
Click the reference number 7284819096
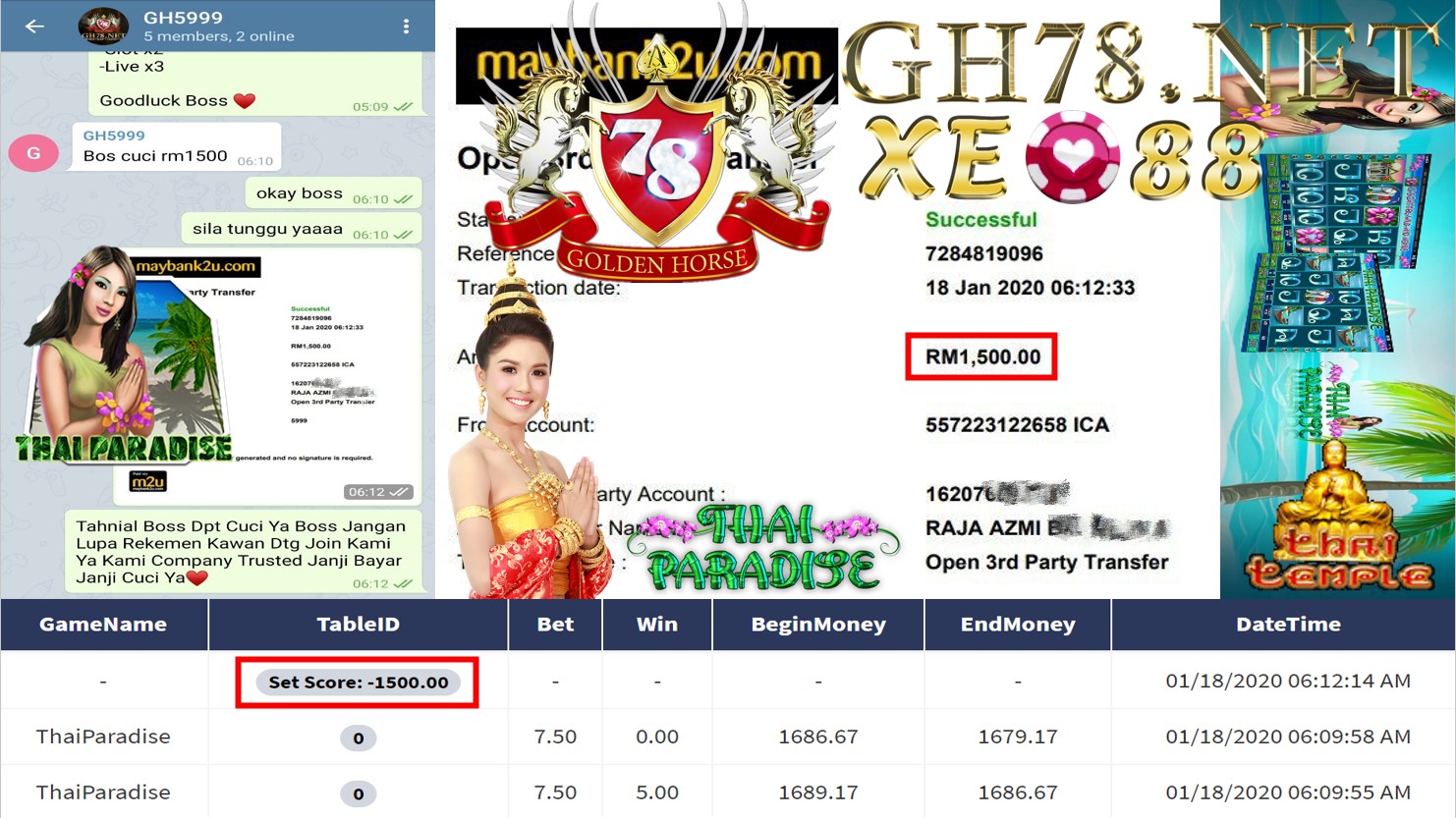pyautogui.click(x=983, y=253)
